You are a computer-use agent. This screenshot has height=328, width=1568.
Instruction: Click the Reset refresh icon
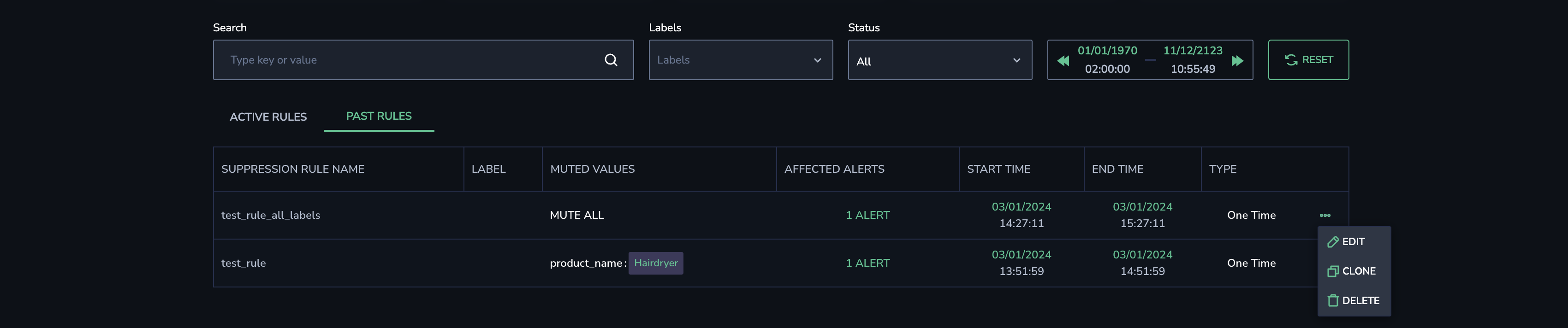[x=1290, y=59]
